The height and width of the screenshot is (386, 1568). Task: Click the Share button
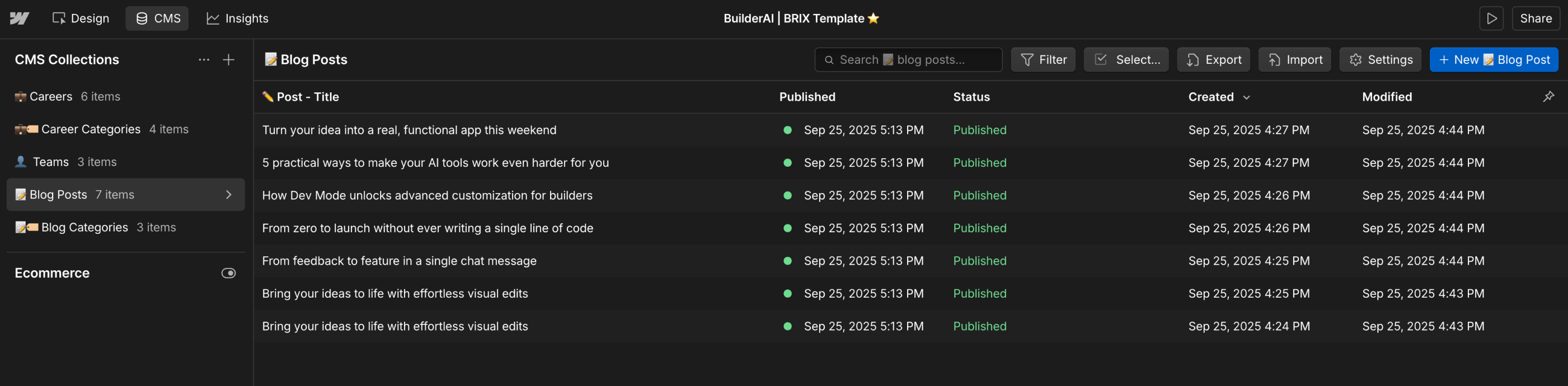point(1535,18)
